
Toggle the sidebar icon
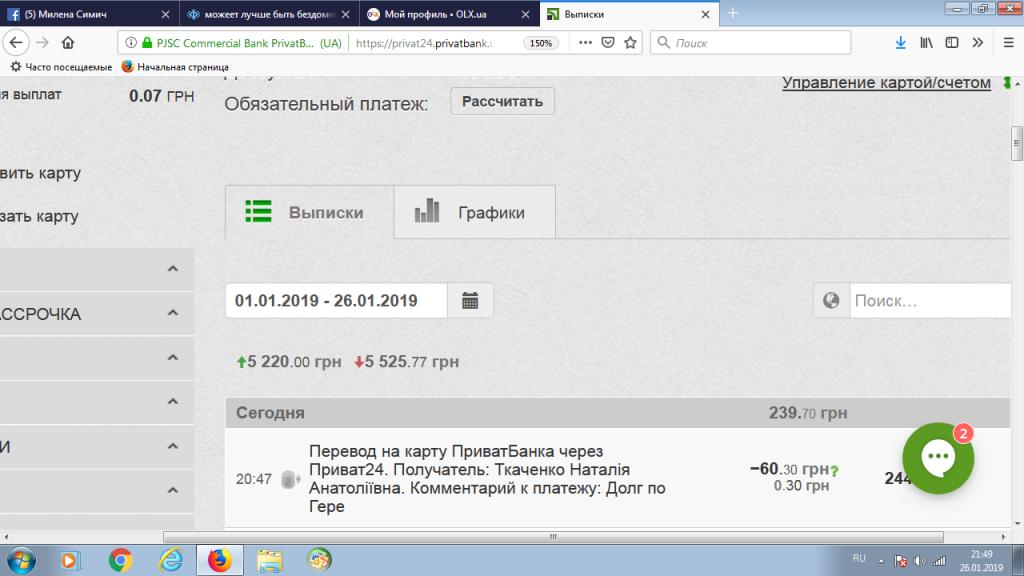[x=952, y=42]
